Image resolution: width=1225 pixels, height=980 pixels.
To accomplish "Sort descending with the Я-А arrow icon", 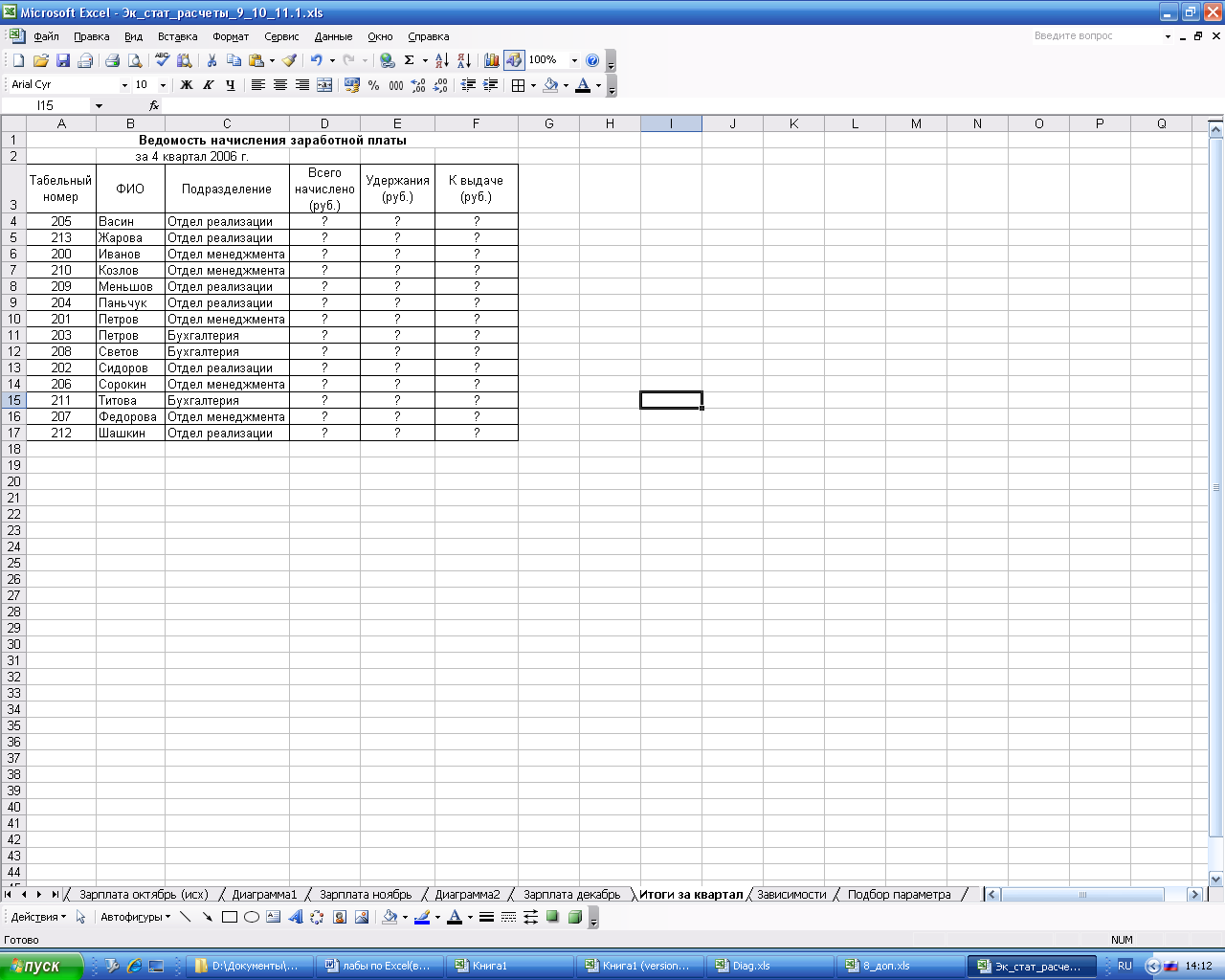I will tap(464, 60).
